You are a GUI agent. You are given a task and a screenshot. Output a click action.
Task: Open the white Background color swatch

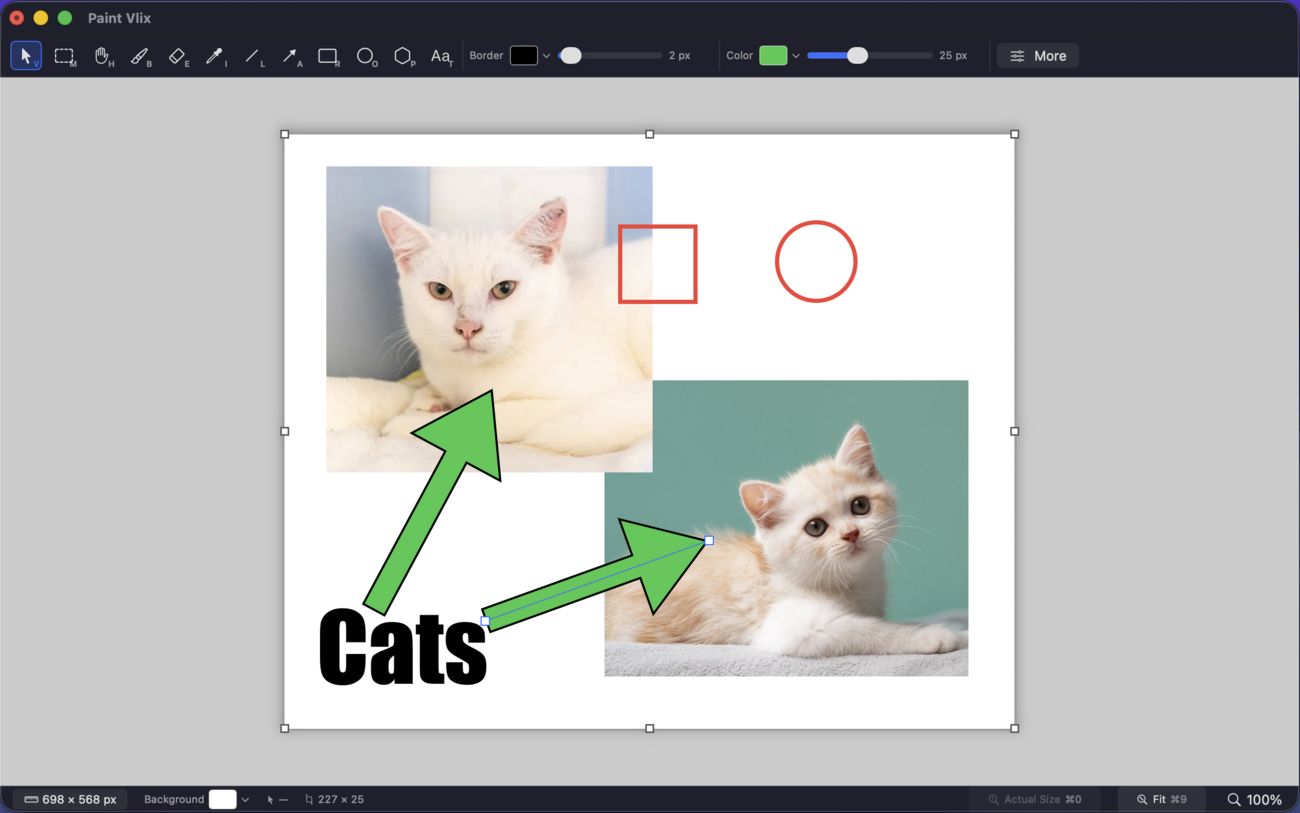click(223, 799)
